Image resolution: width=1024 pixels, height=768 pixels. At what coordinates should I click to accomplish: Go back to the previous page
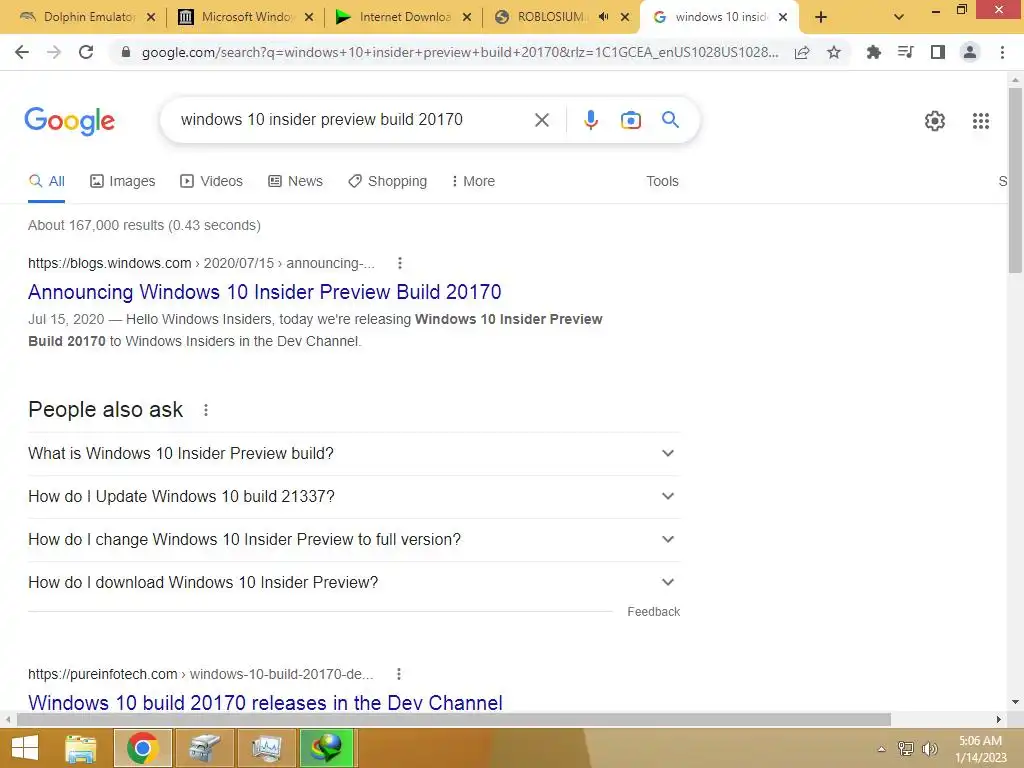pos(22,52)
